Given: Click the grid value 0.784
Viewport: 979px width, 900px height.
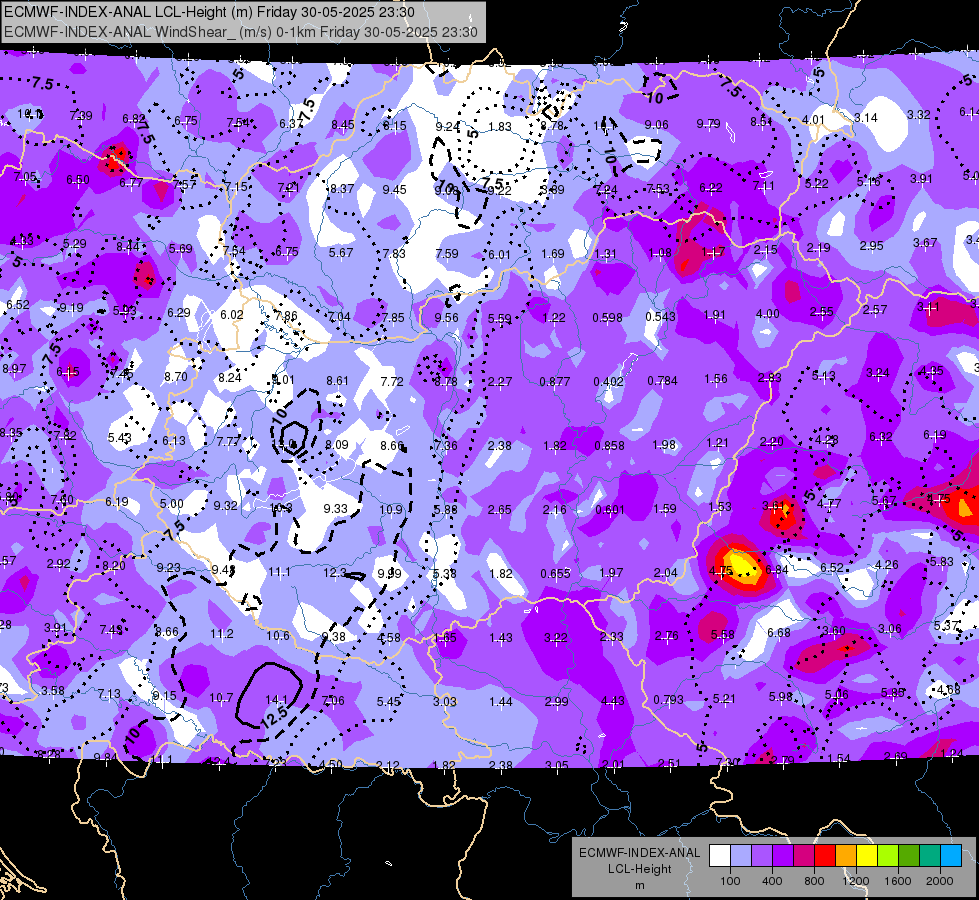Looking at the screenshot, I should [662, 381].
